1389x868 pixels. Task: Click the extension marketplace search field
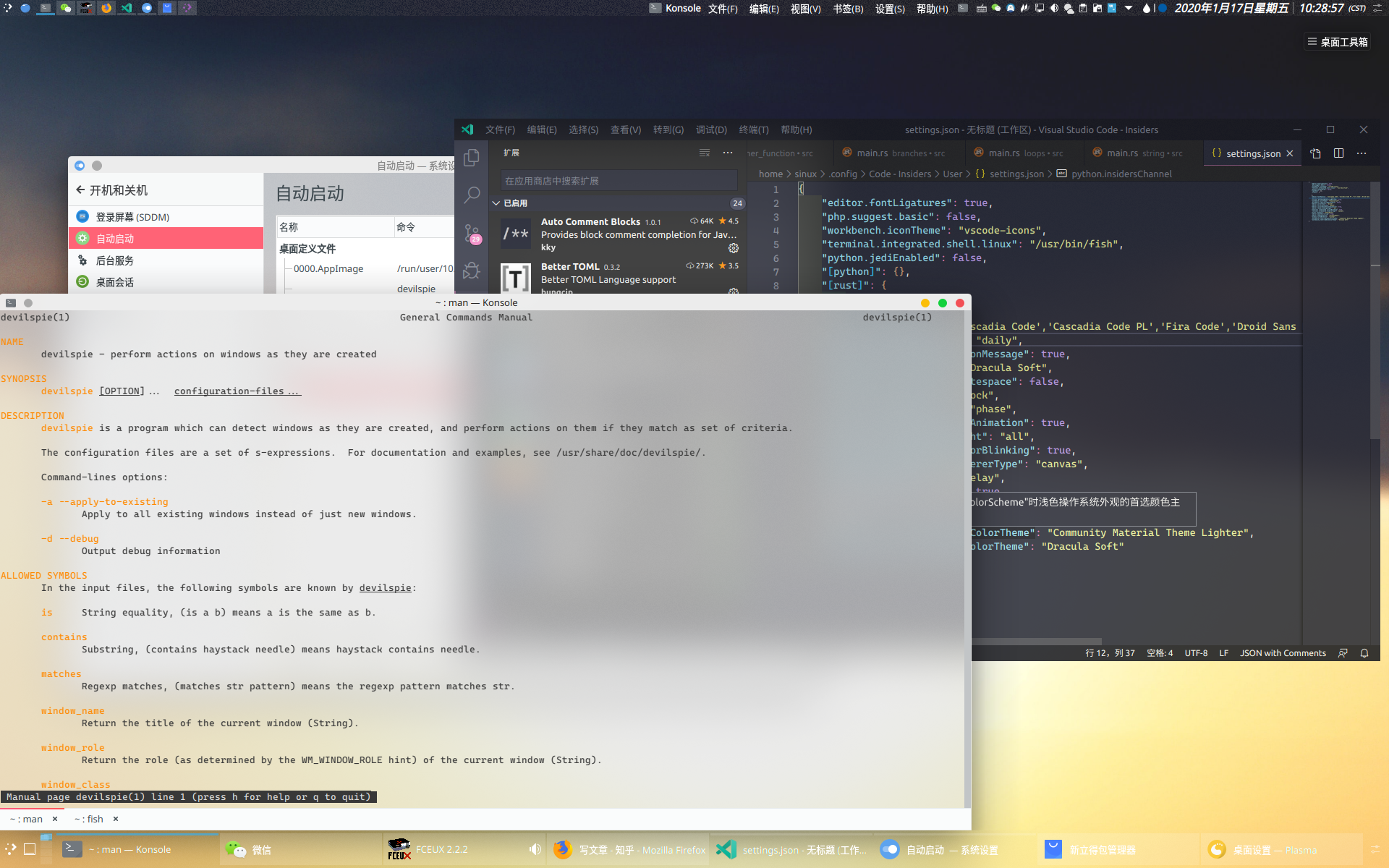coord(618,181)
